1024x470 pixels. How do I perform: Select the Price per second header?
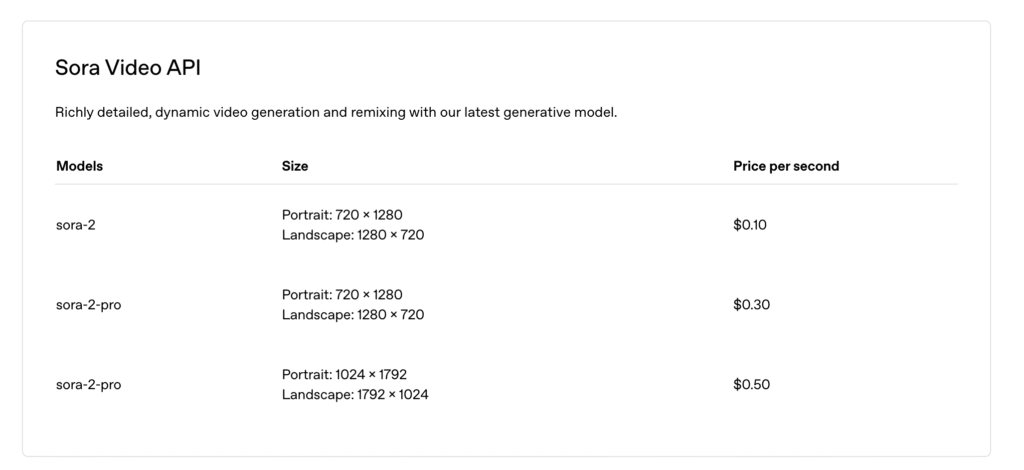pyautogui.click(x=786, y=166)
